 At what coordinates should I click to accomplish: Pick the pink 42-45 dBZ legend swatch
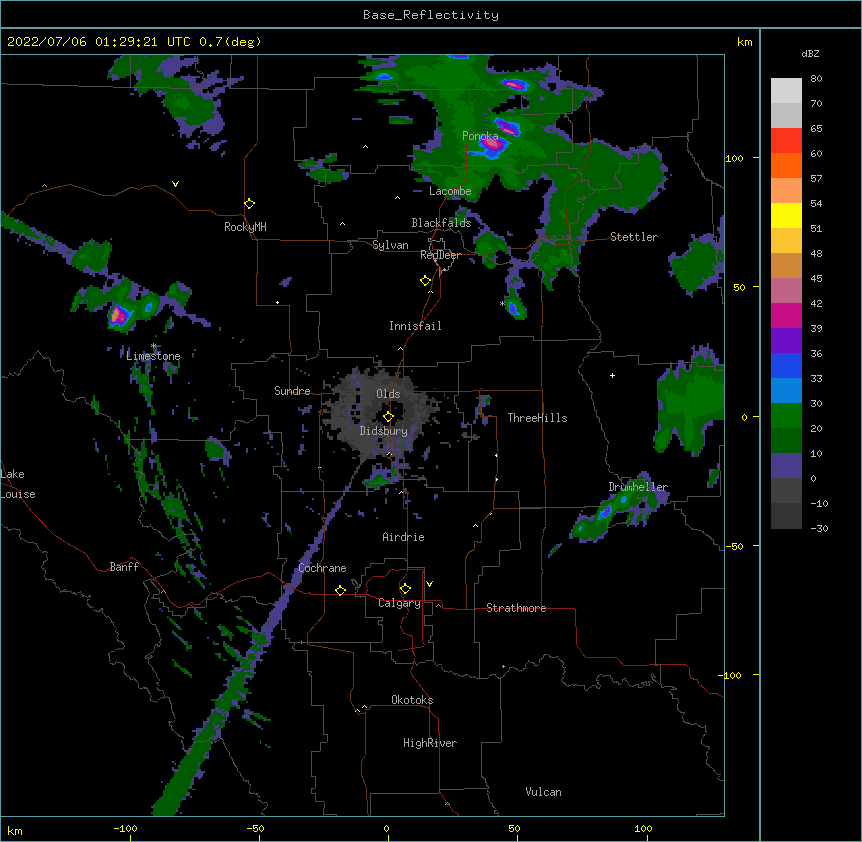coord(786,291)
